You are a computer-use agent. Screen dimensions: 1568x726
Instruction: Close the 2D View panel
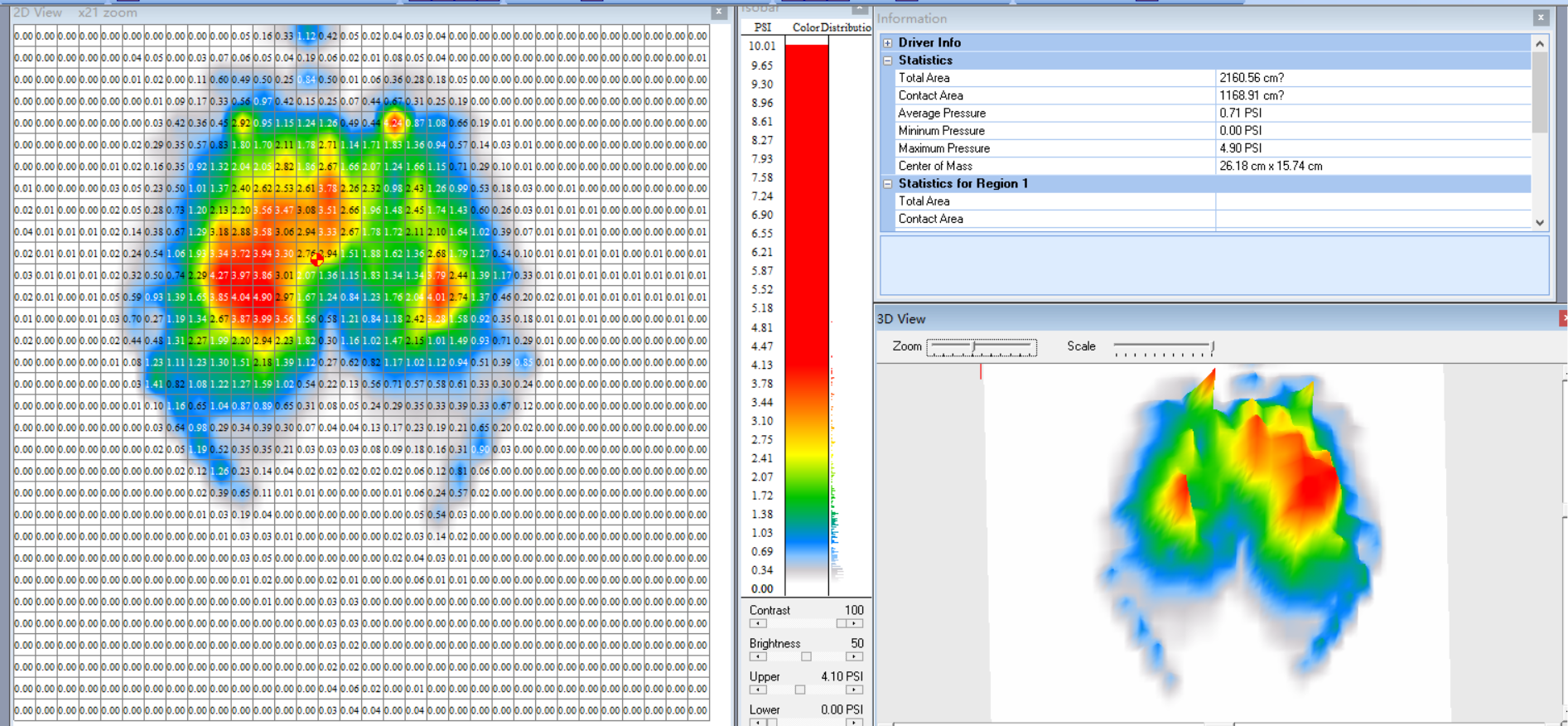718,12
